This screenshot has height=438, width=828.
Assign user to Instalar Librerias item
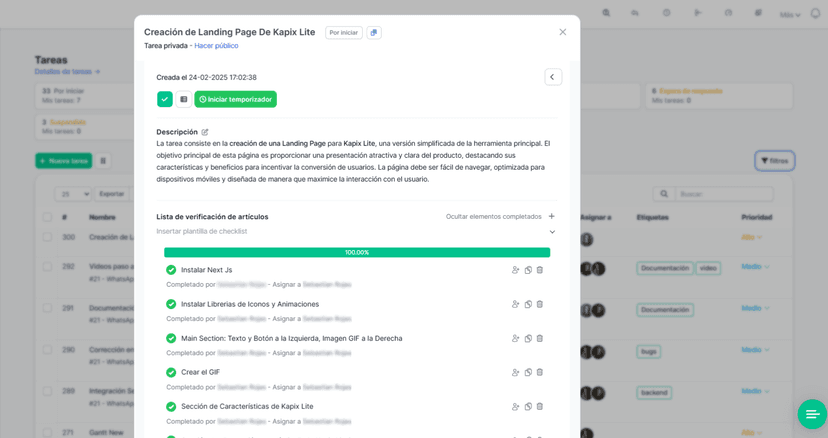click(x=515, y=304)
